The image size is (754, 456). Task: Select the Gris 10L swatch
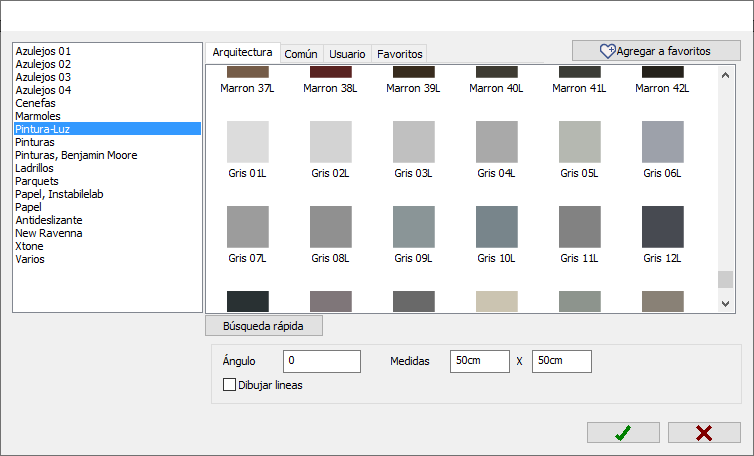pyautogui.click(x=497, y=227)
